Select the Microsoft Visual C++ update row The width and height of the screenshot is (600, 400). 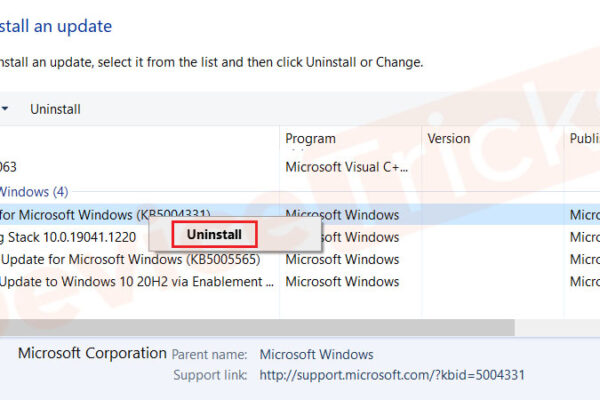point(300,167)
